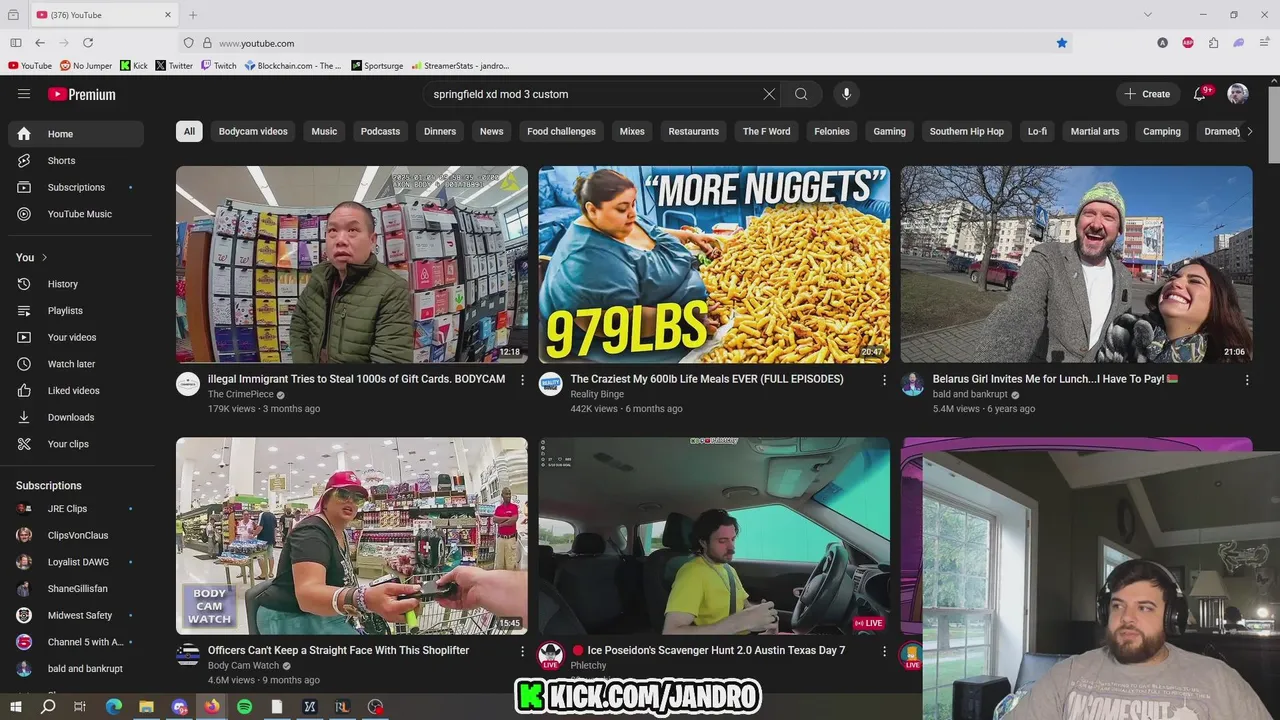
Task: Click The CrimePiece channel avatar
Action: [188, 384]
